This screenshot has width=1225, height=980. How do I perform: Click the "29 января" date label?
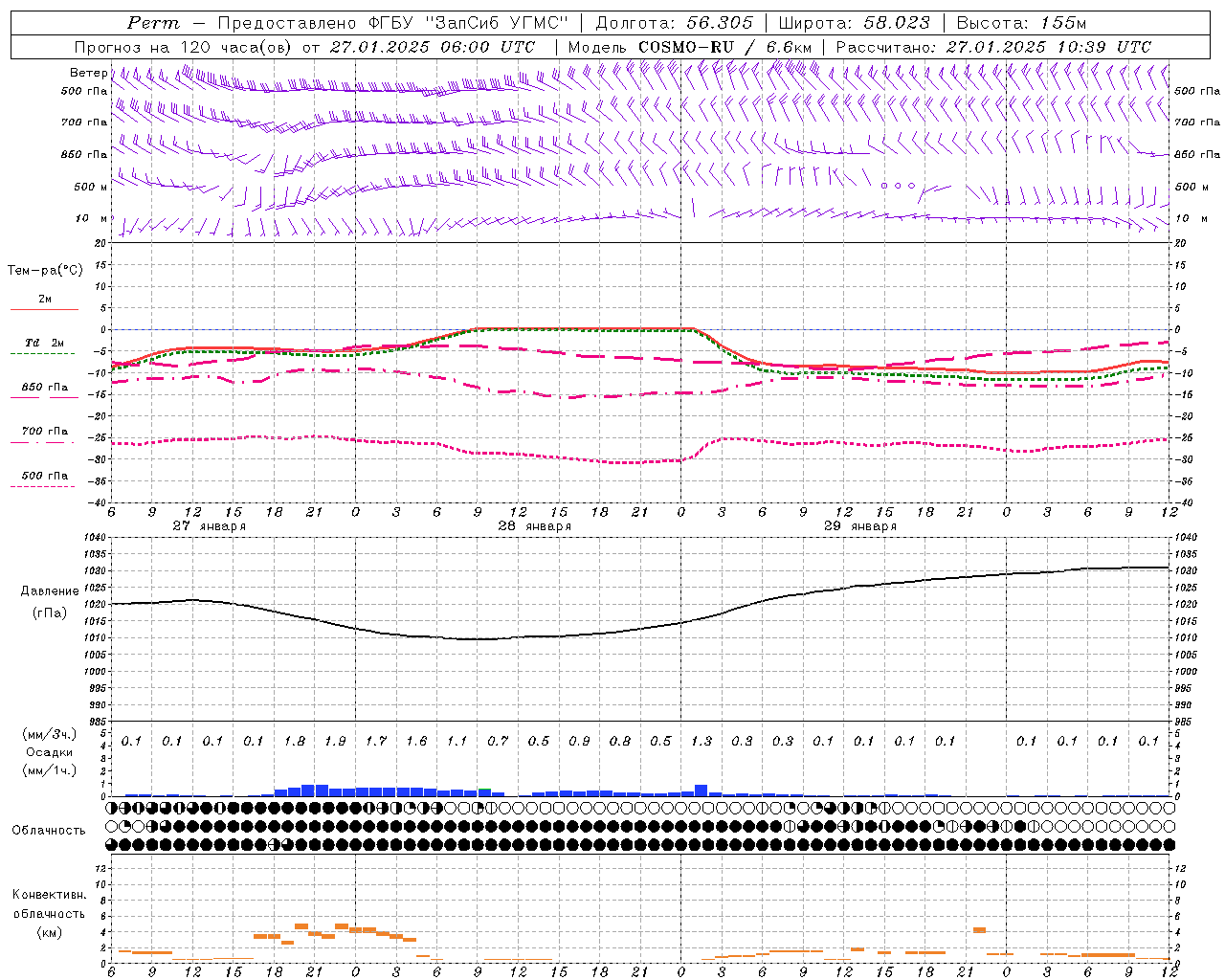859,526
